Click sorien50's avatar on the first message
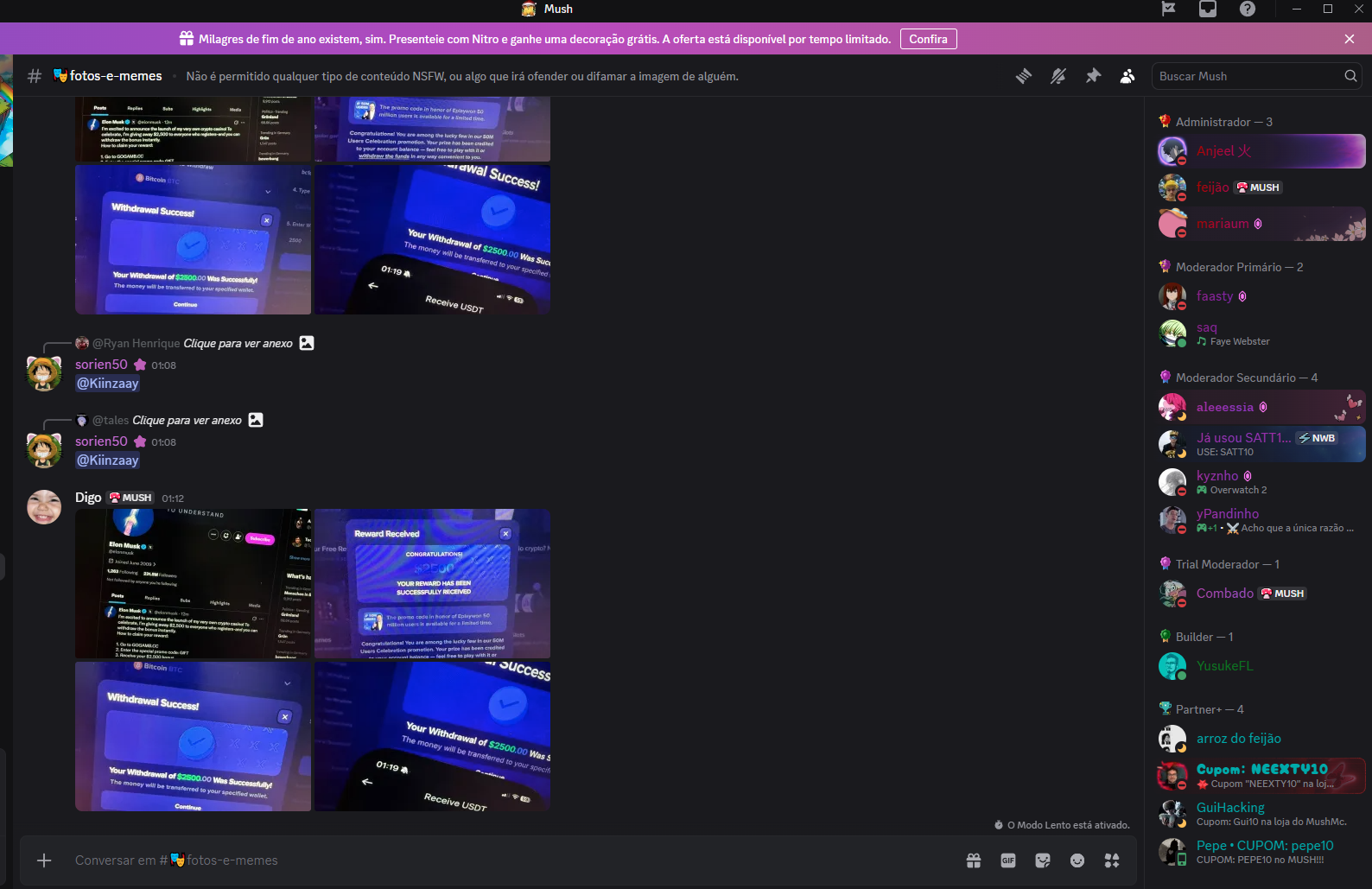 coord(44,373)
